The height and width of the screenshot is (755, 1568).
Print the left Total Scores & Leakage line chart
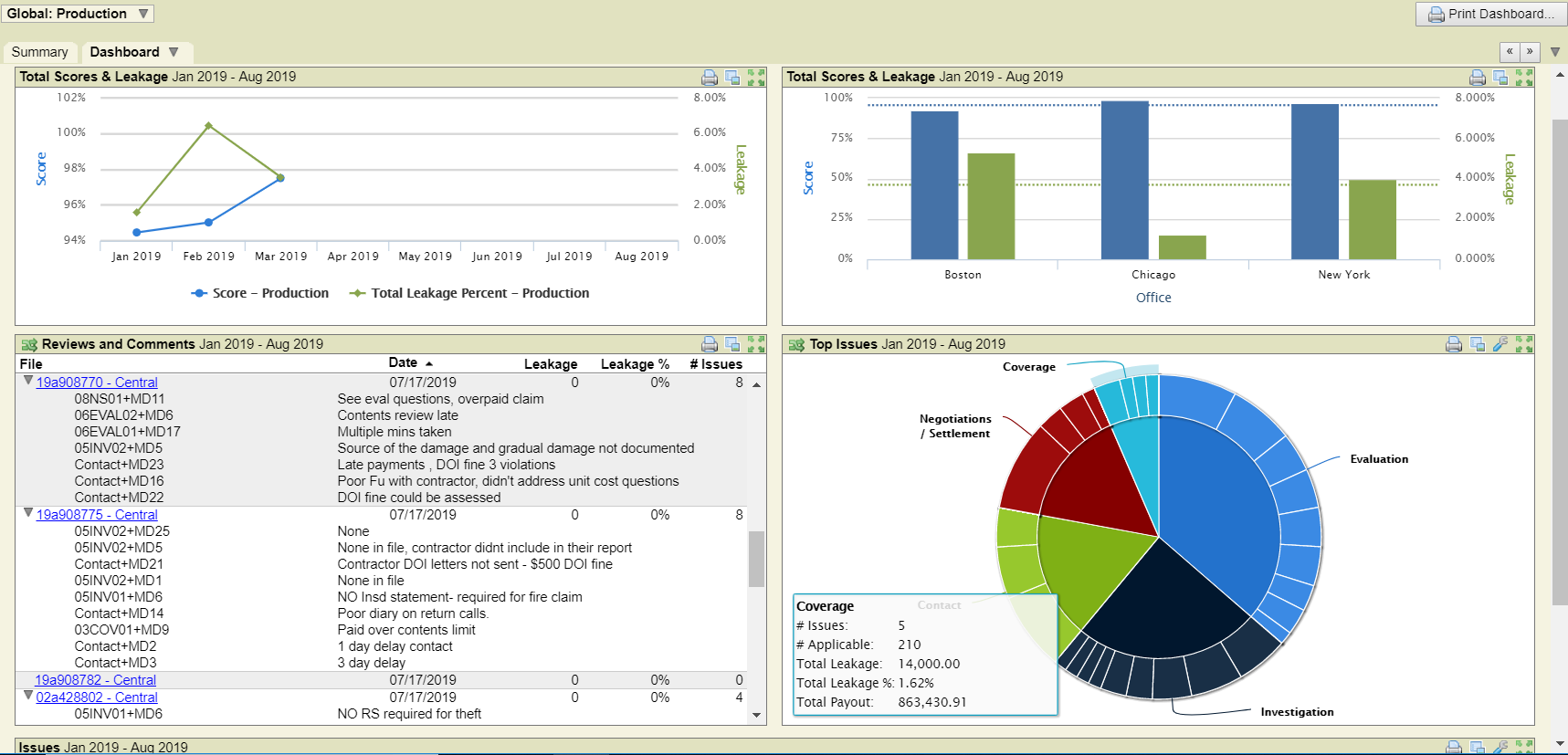coord(710,78)
